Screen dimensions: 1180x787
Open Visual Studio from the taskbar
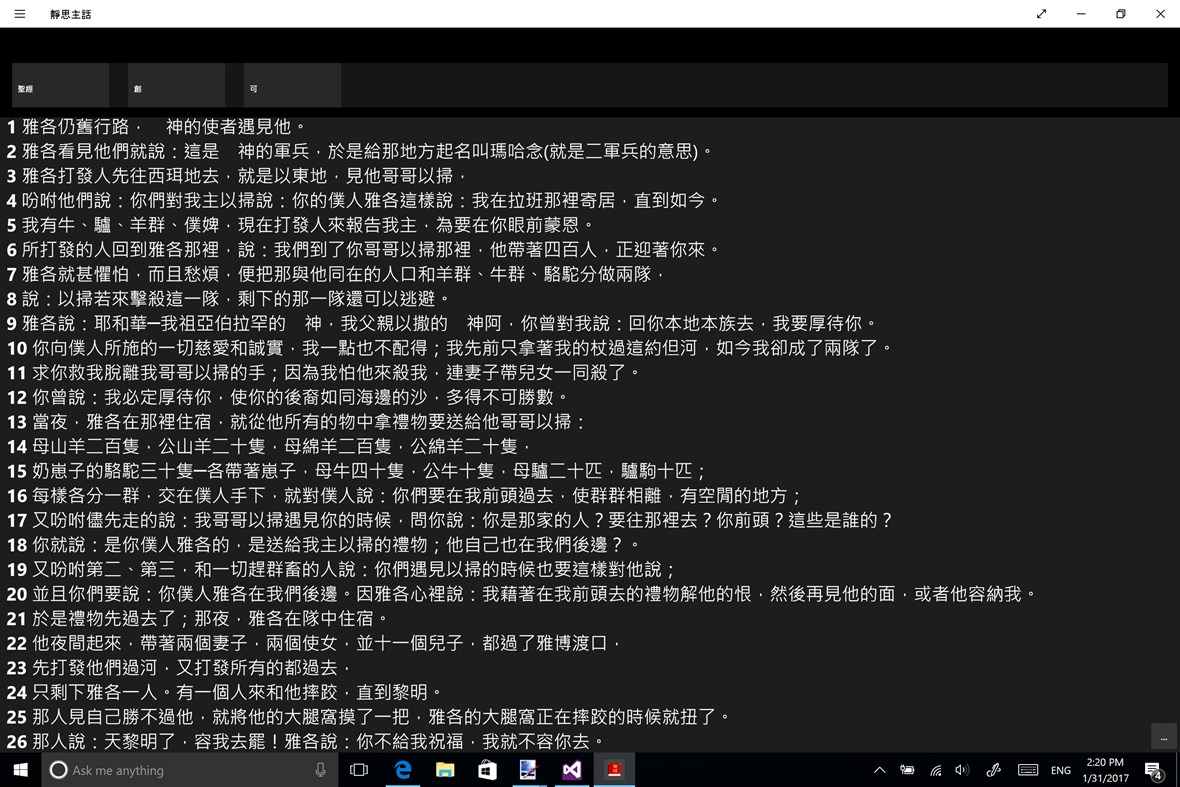point(572,770)
